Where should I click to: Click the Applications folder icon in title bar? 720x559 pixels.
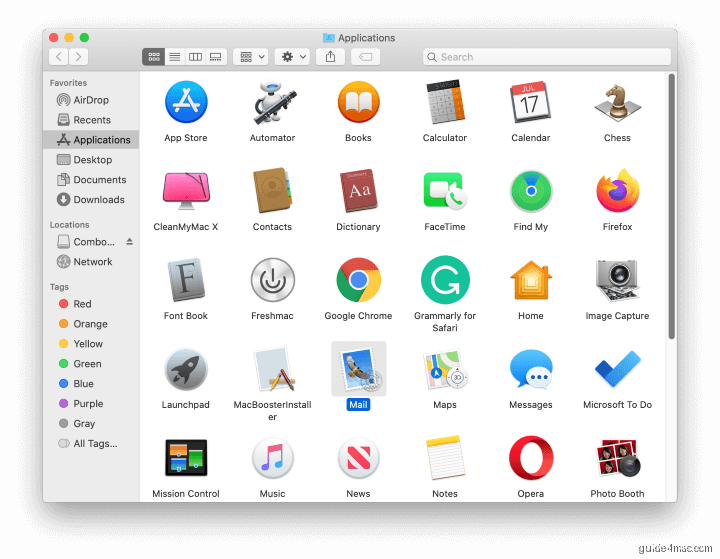329,38
